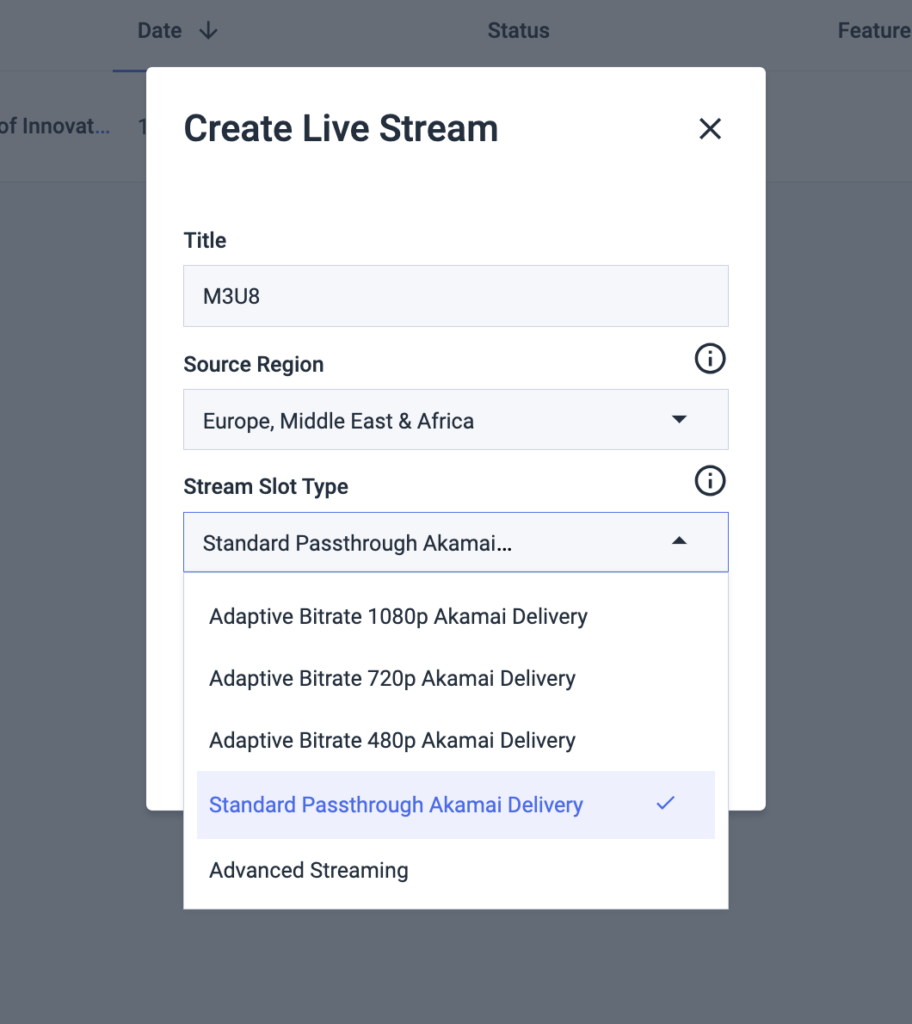Click the checkmark beside Standard Passthrough Akamai Delivery

[666, 803]
